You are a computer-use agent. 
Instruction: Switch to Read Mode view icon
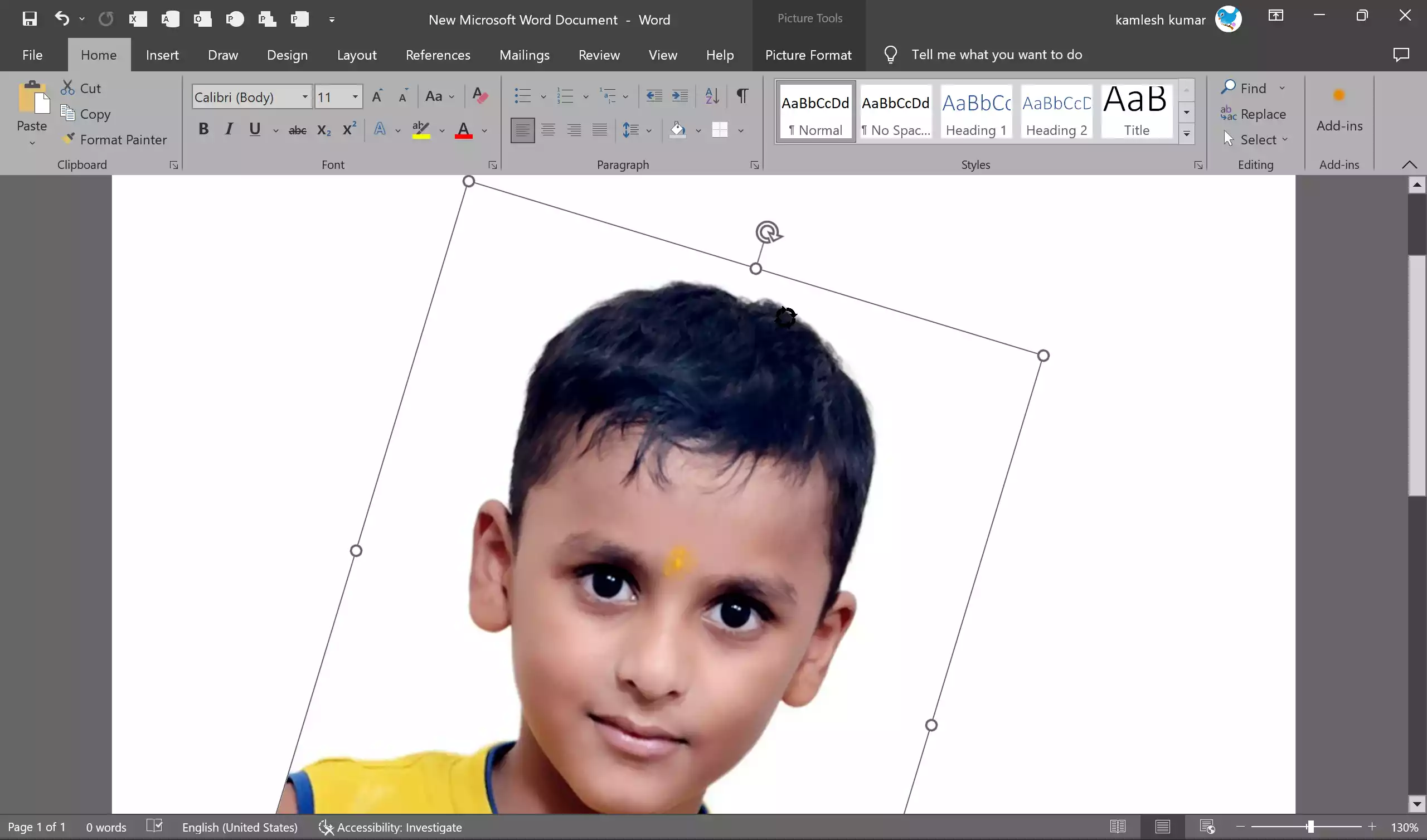(1117, 827)
